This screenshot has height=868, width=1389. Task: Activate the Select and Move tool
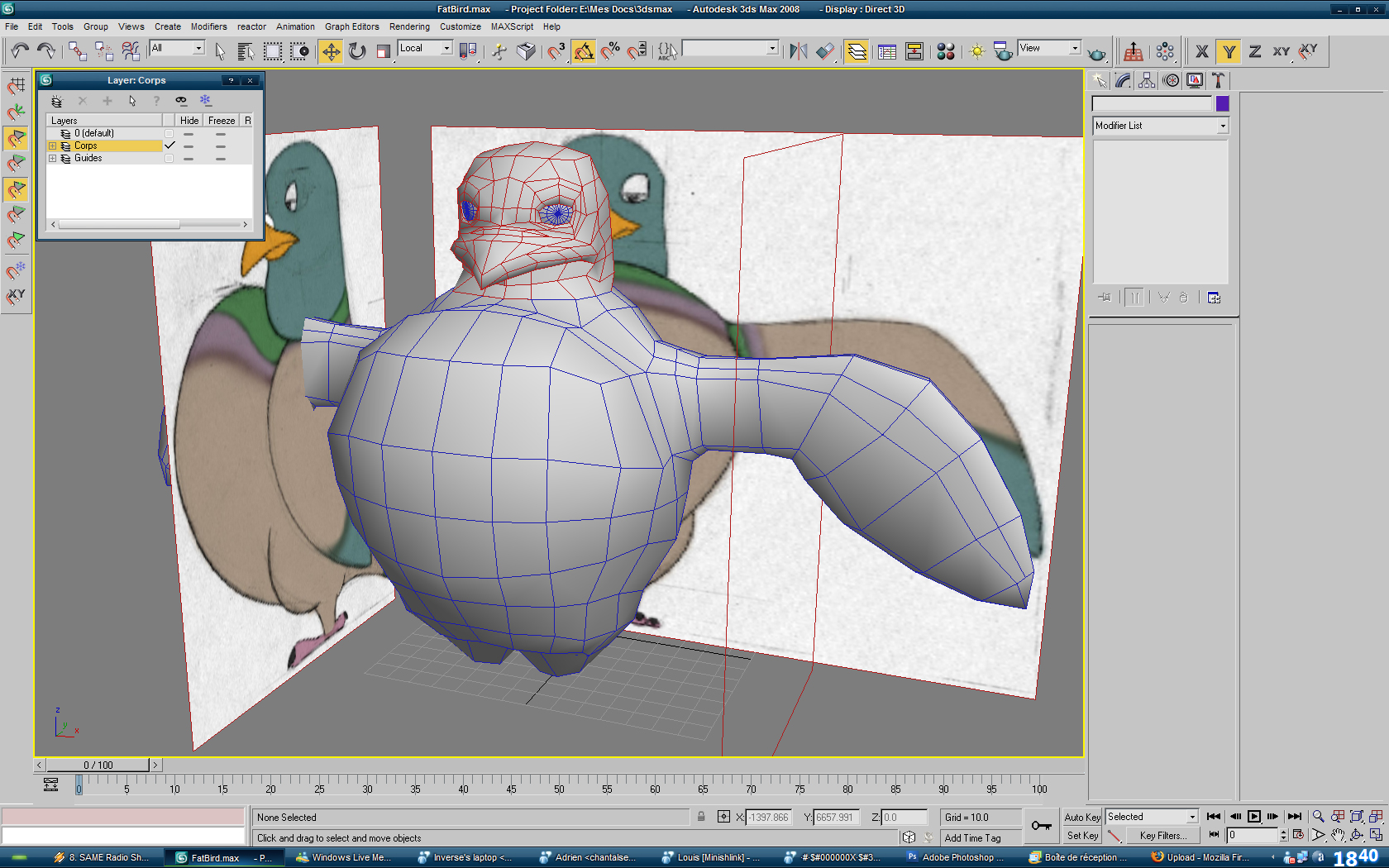point(331,51)
